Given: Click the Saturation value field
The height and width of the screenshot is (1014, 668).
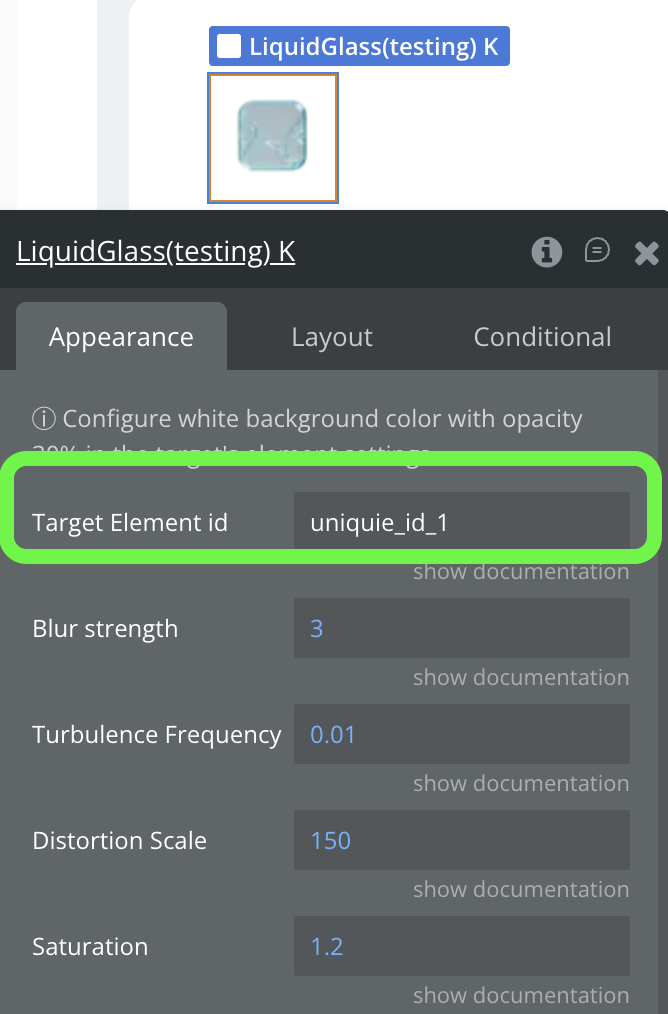Looking at the screenshot, I should tap(461, 946).
